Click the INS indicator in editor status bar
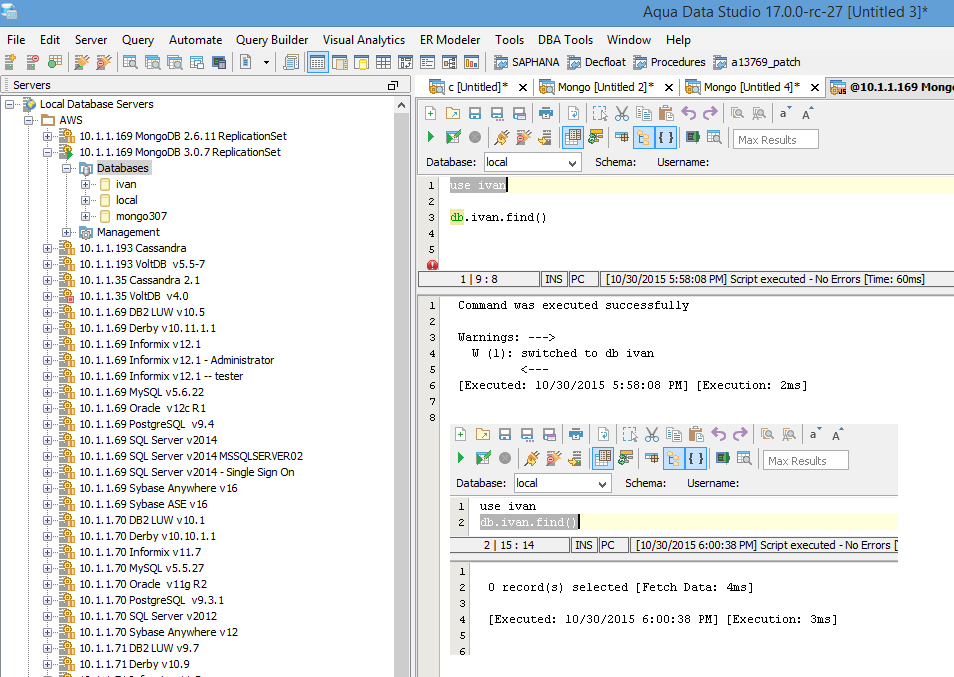954x677 pixels. click(554, 279)
